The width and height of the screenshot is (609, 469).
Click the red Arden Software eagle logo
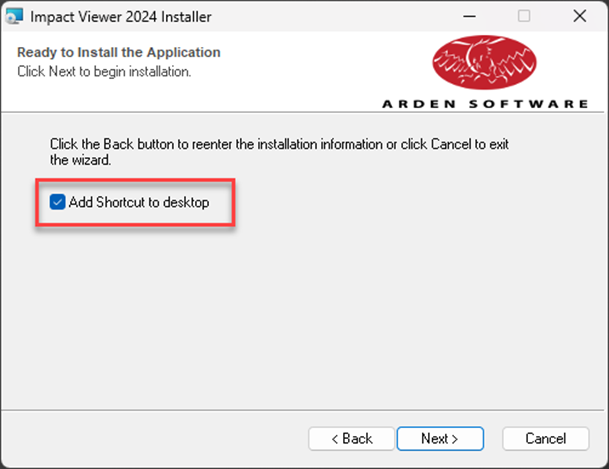point(484,62)
